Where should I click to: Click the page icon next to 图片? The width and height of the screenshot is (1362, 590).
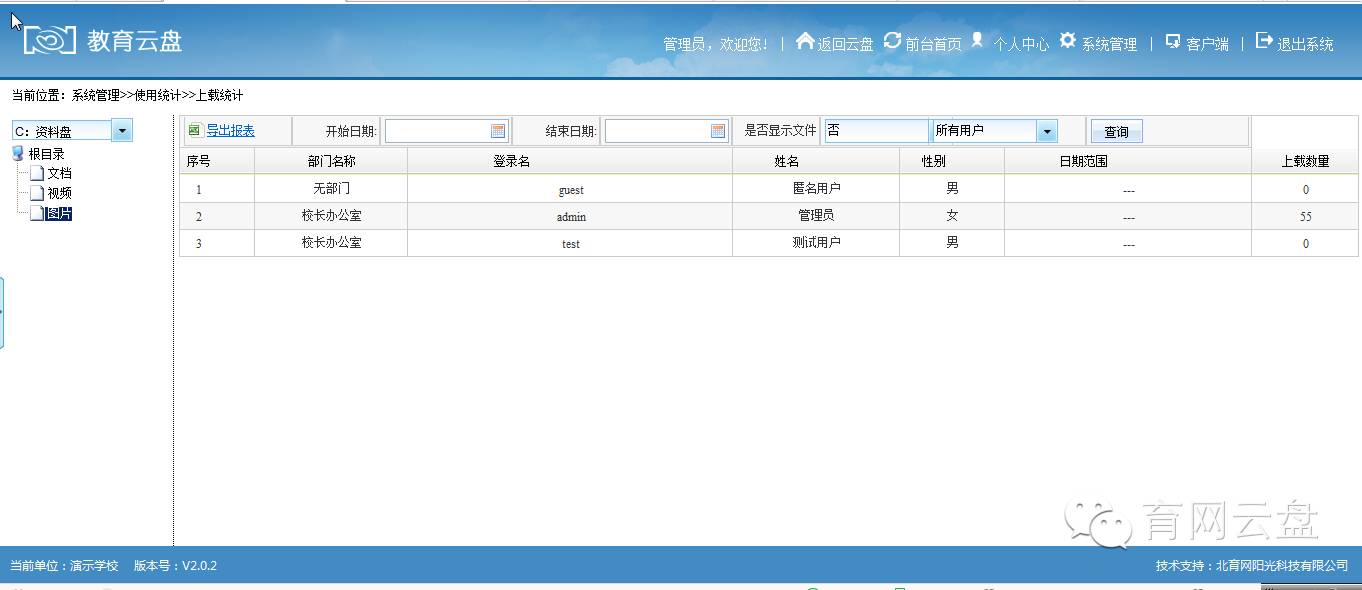click(x=37, y=213)
